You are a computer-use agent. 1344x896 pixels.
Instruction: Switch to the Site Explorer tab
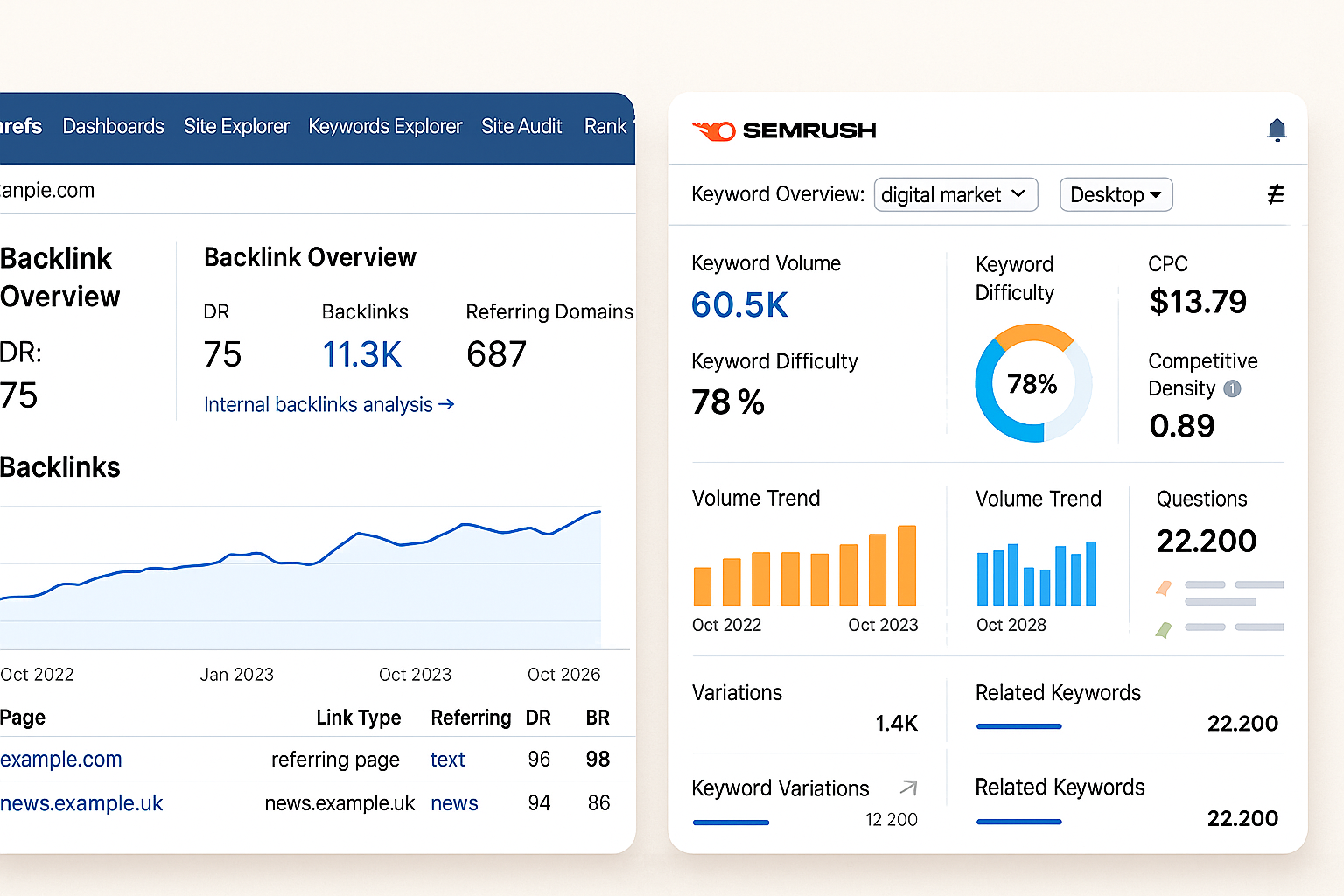tap(236, 126)
